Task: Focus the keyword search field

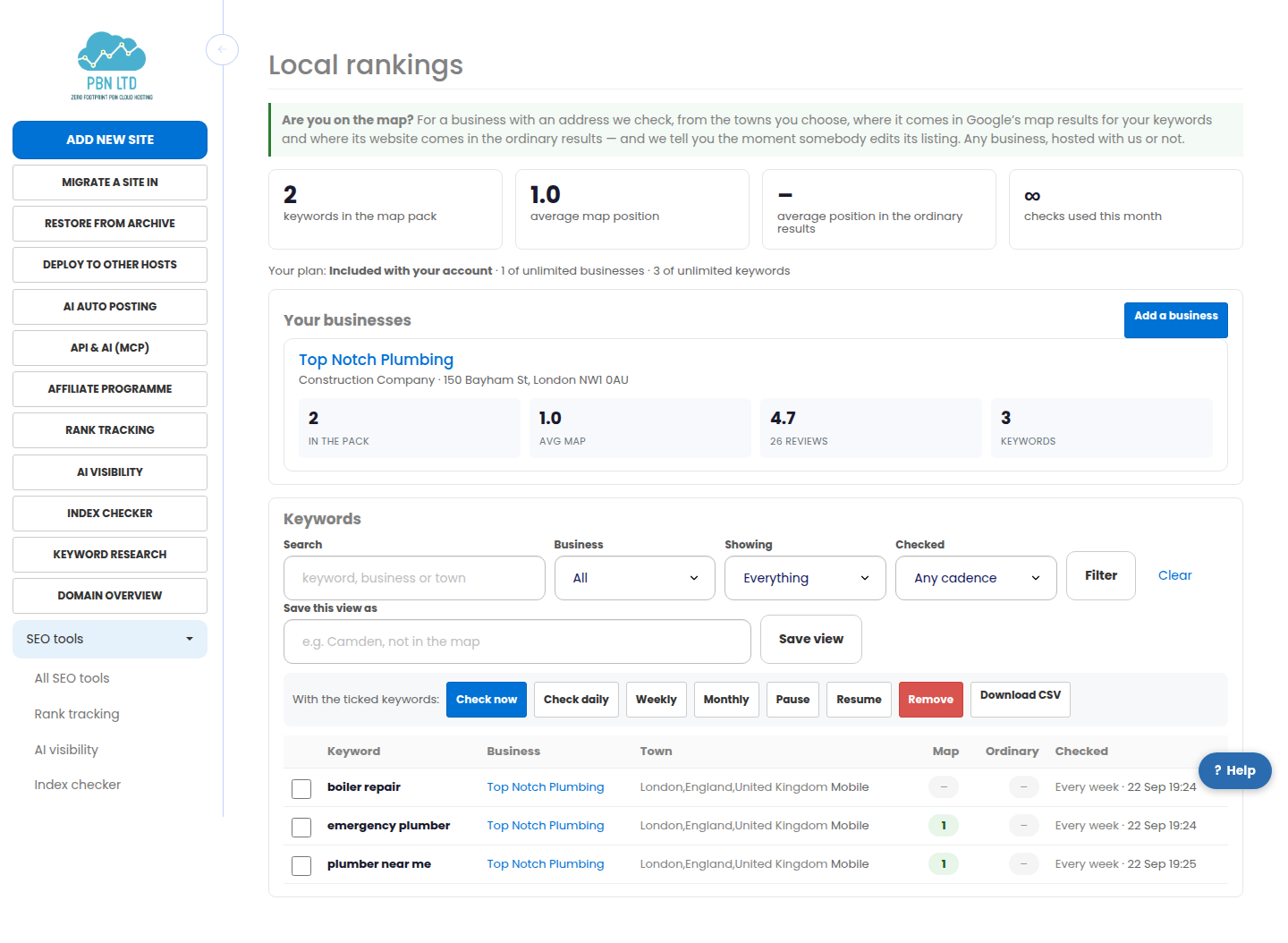Action: (414, 578)
